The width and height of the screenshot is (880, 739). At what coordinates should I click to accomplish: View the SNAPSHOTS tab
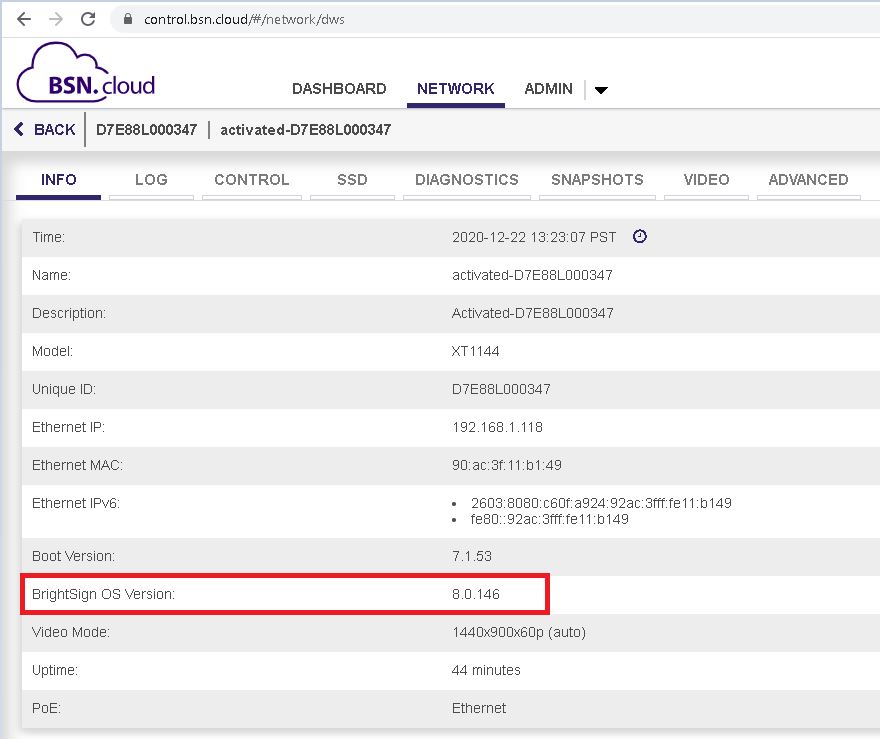pos(597,180)
